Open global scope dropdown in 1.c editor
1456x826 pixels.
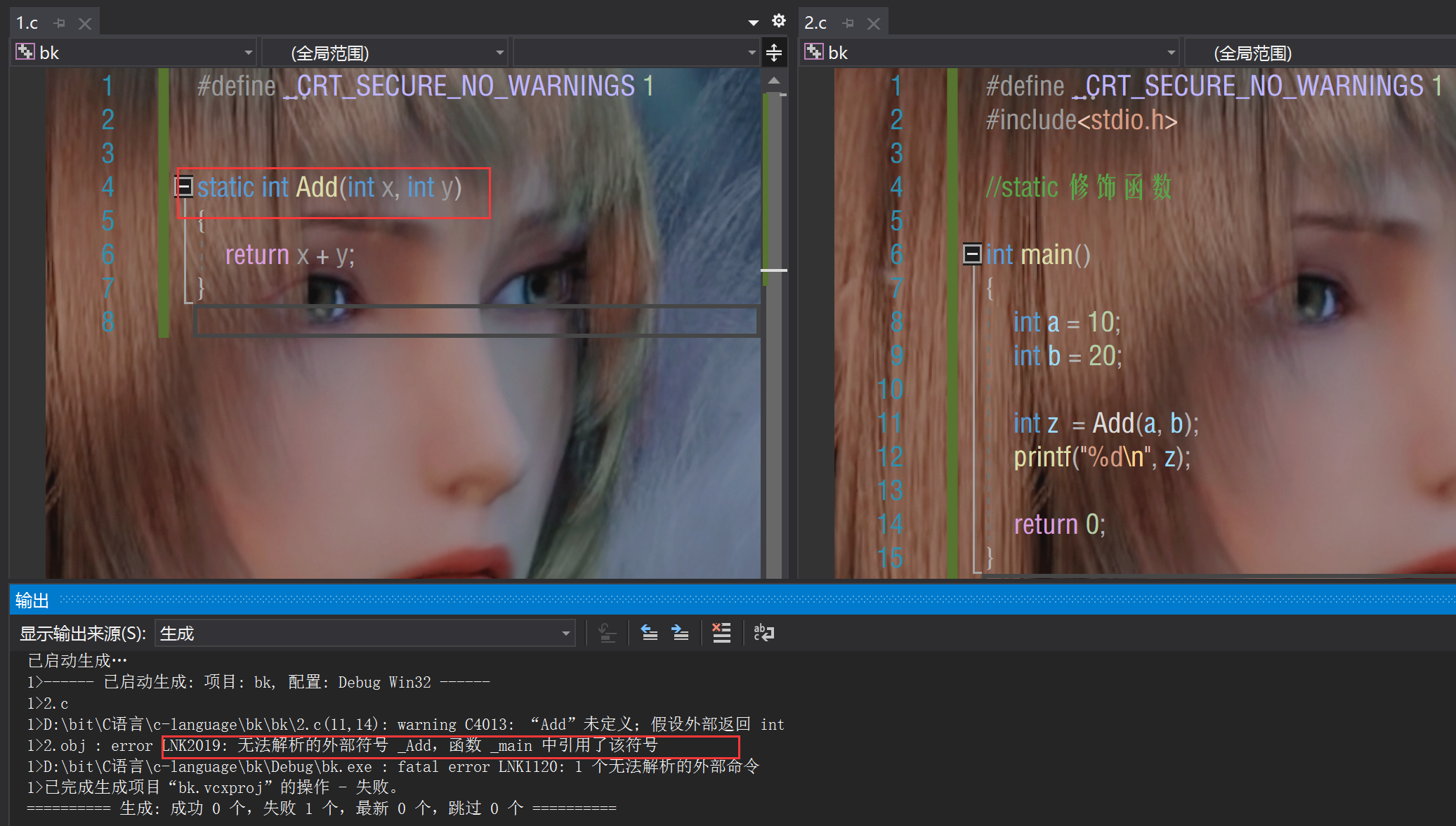pos(499,53)
